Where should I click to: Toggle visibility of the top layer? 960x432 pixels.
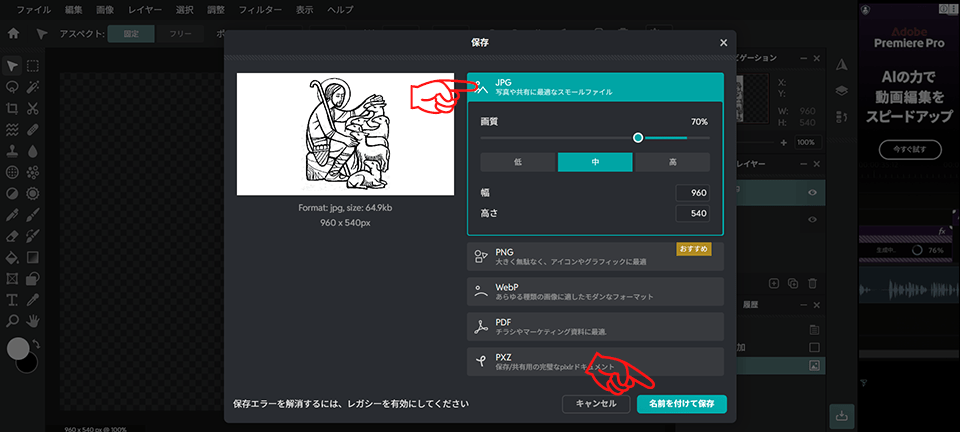pyautogui.click(x=812, y=193)
